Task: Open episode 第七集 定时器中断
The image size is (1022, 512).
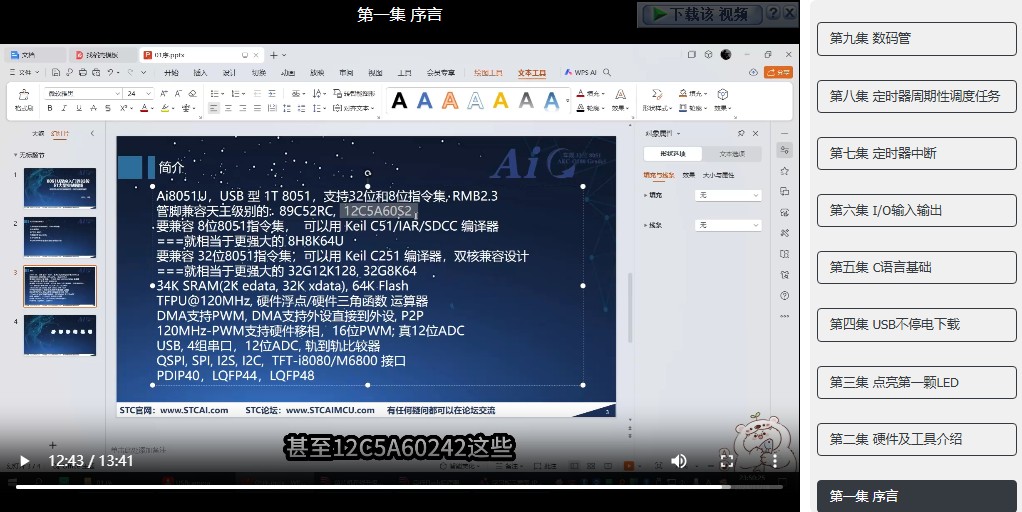Action: coord(916,153)
